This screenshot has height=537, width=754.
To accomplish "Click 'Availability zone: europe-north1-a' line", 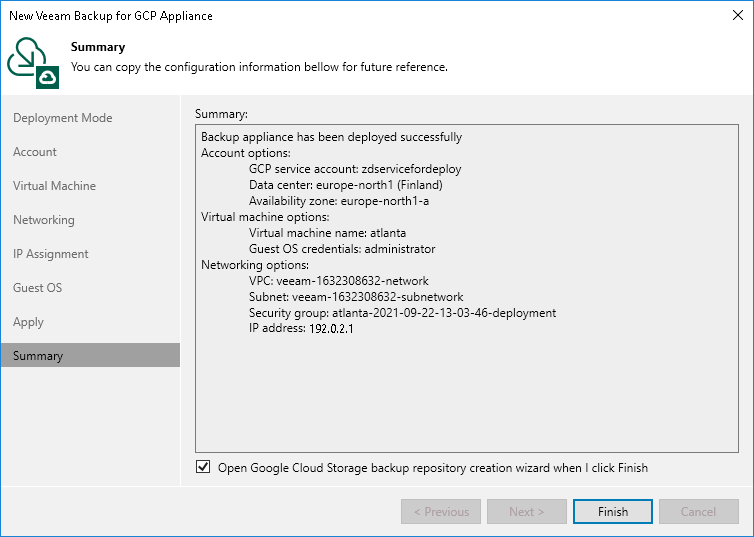I will [x=339, y=201].
